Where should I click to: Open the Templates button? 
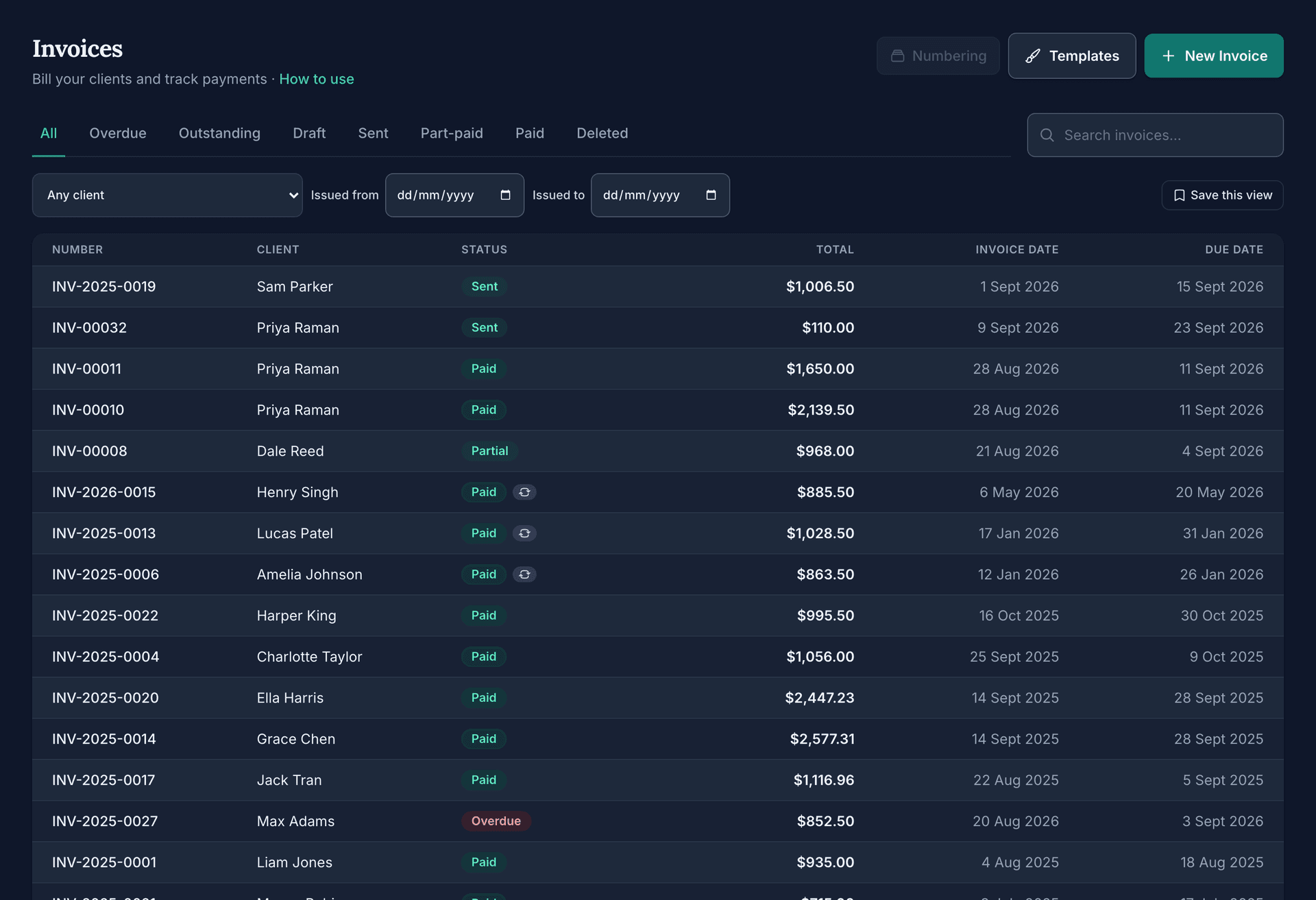point(1072,56)
